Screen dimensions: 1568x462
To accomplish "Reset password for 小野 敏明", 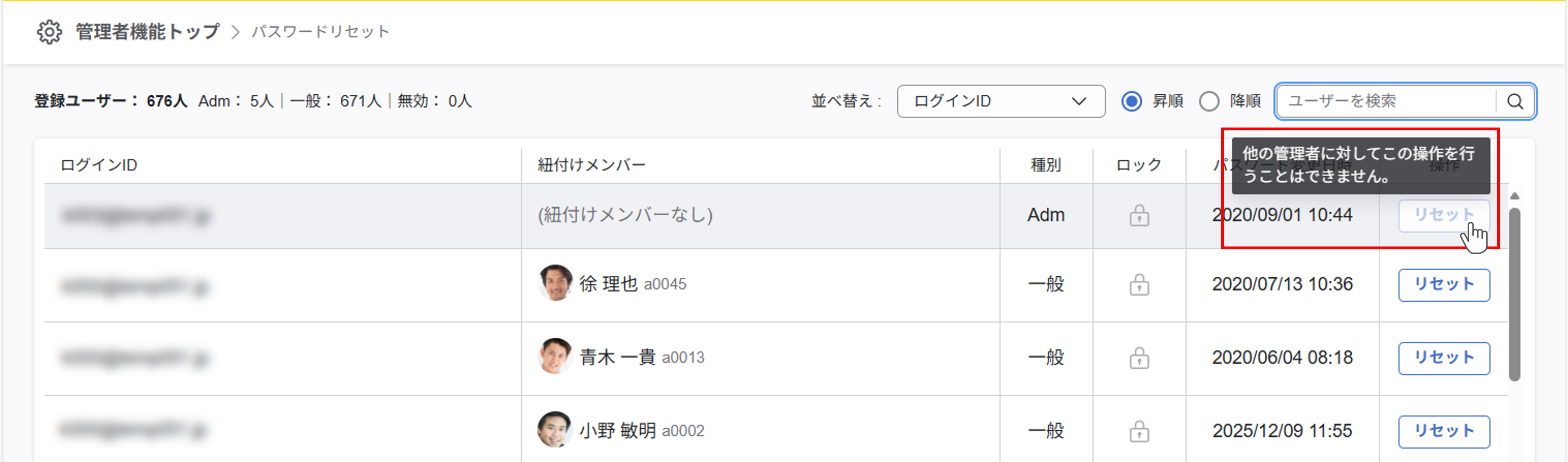I will point(1443,432).
